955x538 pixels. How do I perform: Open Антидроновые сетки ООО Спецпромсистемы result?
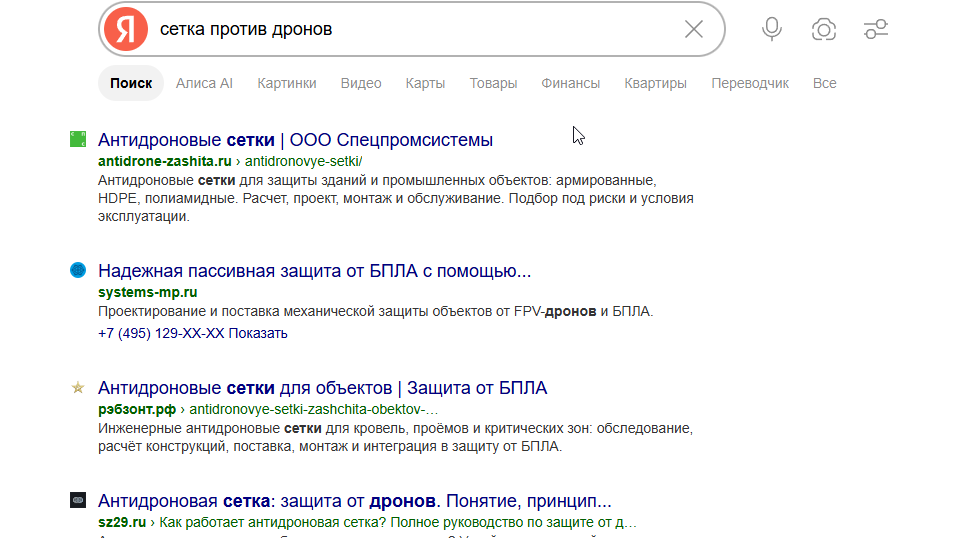[x=295, y=140]
